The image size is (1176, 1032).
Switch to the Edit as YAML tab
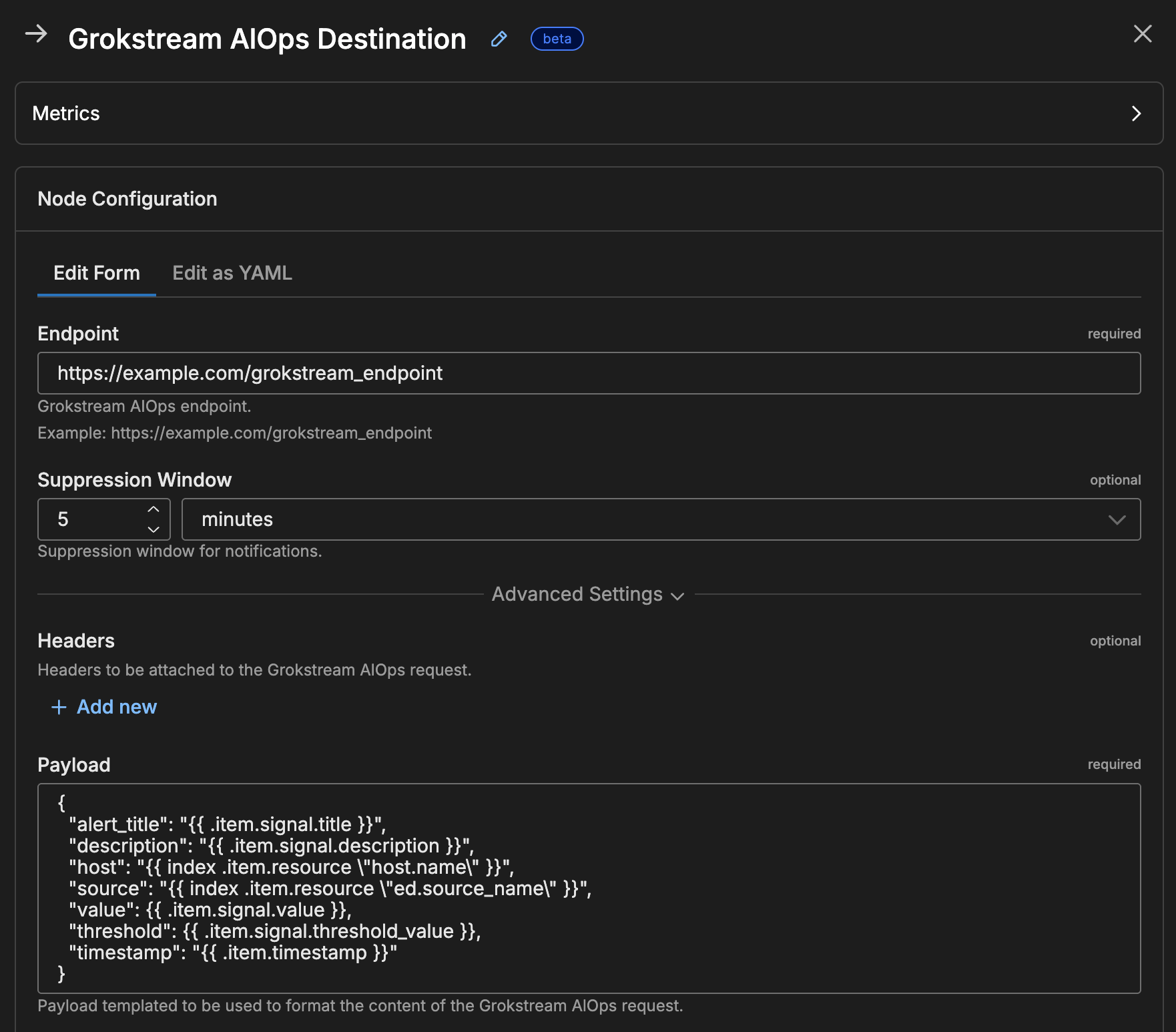[232, 273]
